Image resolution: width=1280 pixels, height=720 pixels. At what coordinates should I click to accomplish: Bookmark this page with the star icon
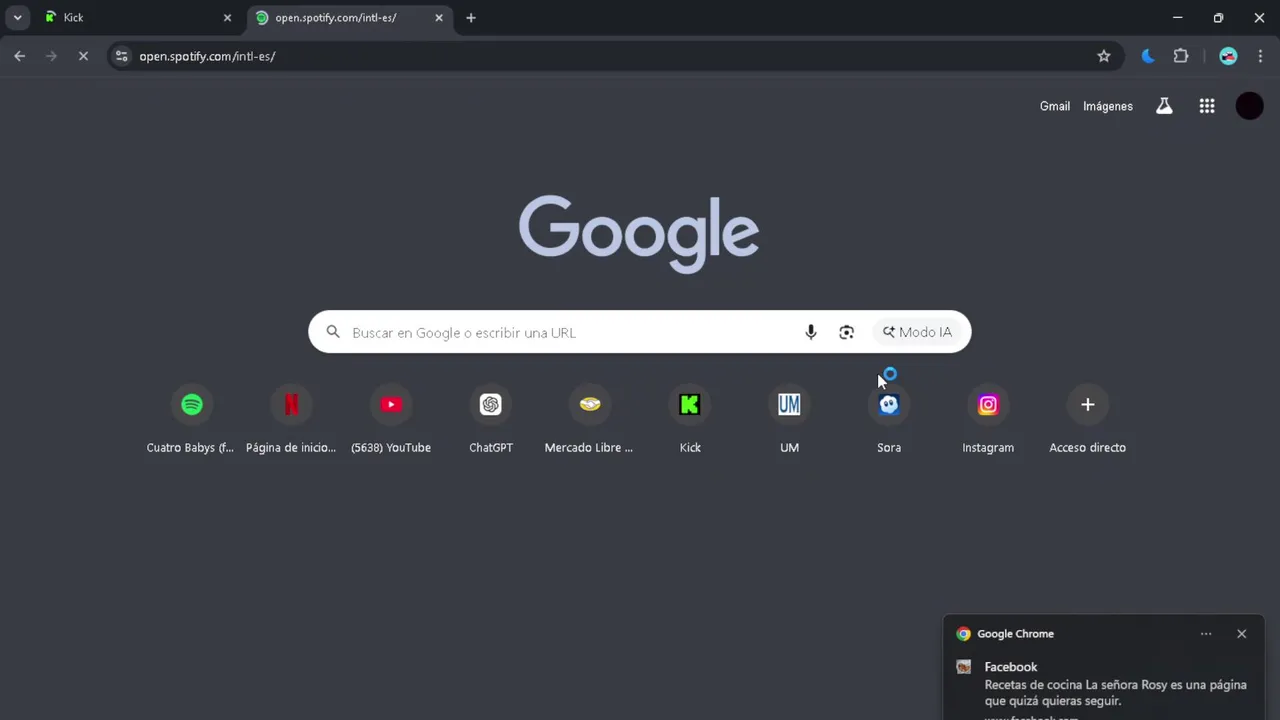(1104, 56)
